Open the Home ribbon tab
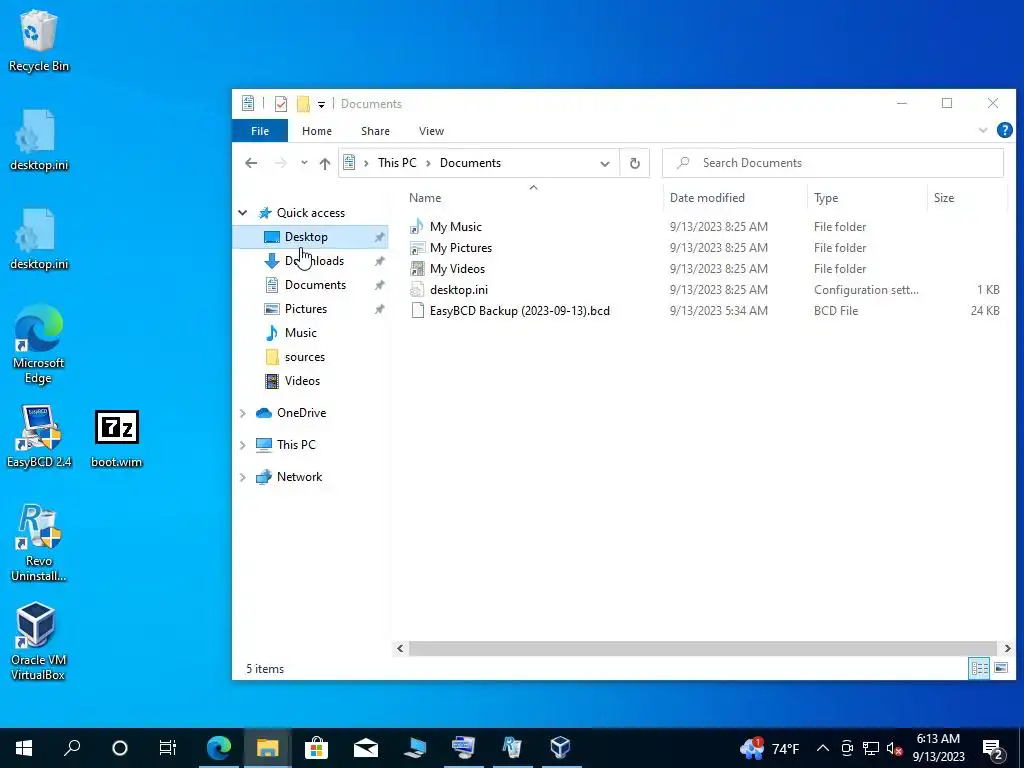Viewport: 1024px width, 768px height. coord(317,131)
